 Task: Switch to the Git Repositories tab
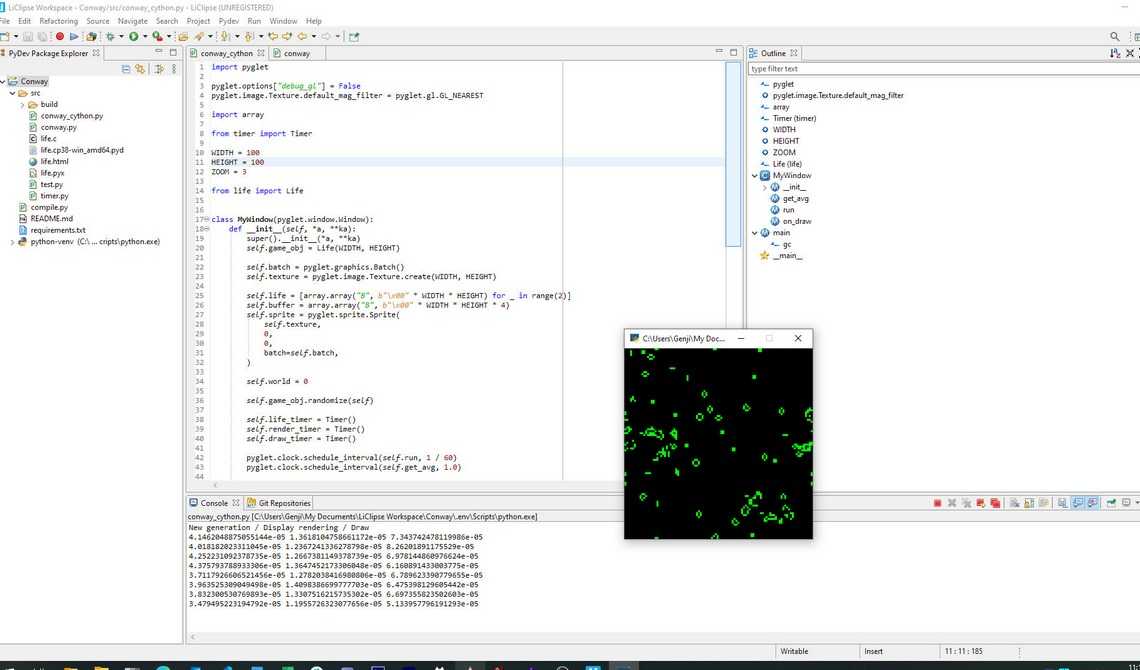pos(284,503)
